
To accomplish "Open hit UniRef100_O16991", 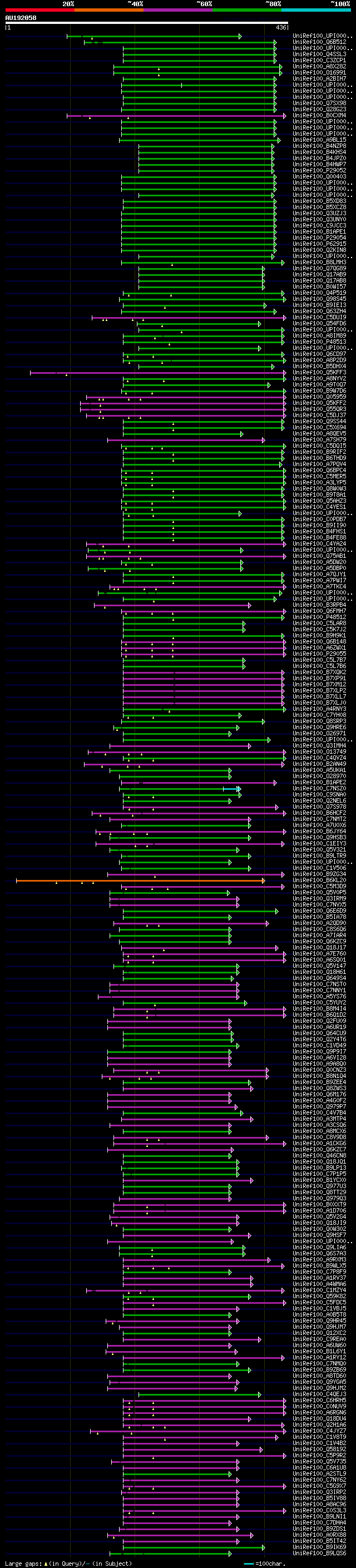I will pyautogui.click(x=319, y=72).
